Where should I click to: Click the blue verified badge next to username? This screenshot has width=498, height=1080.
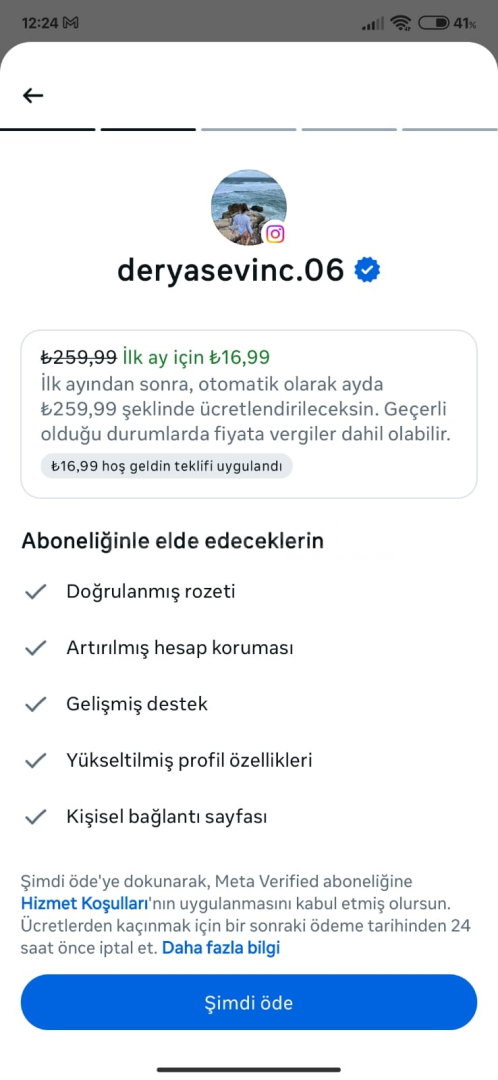click(367, 271)
